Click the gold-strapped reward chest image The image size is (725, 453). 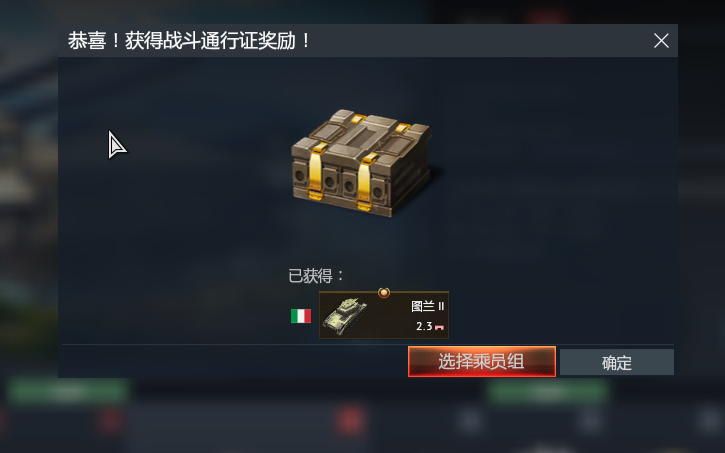tap(362, 162)
